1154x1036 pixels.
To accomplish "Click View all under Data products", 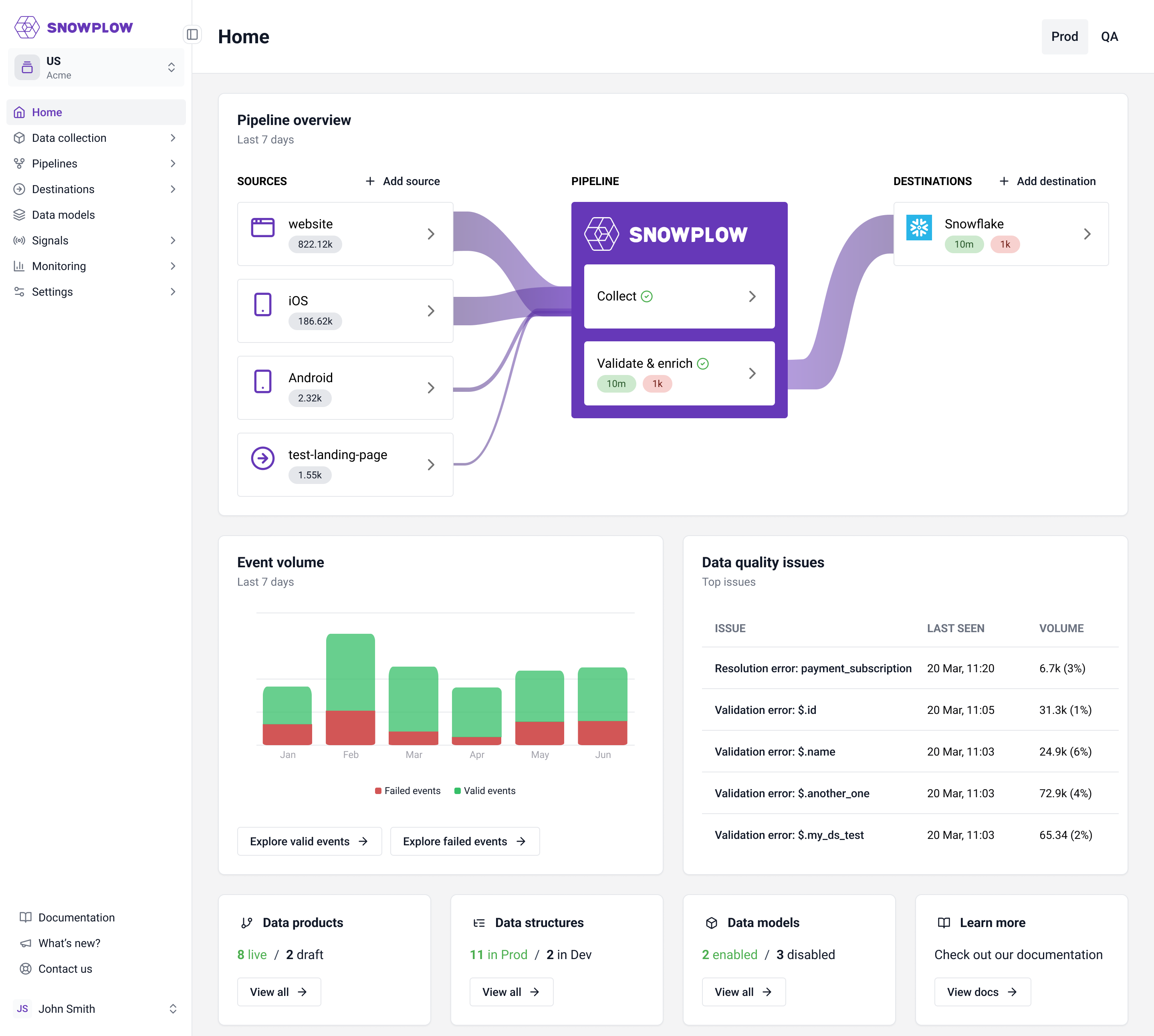I will click(279, 992).
